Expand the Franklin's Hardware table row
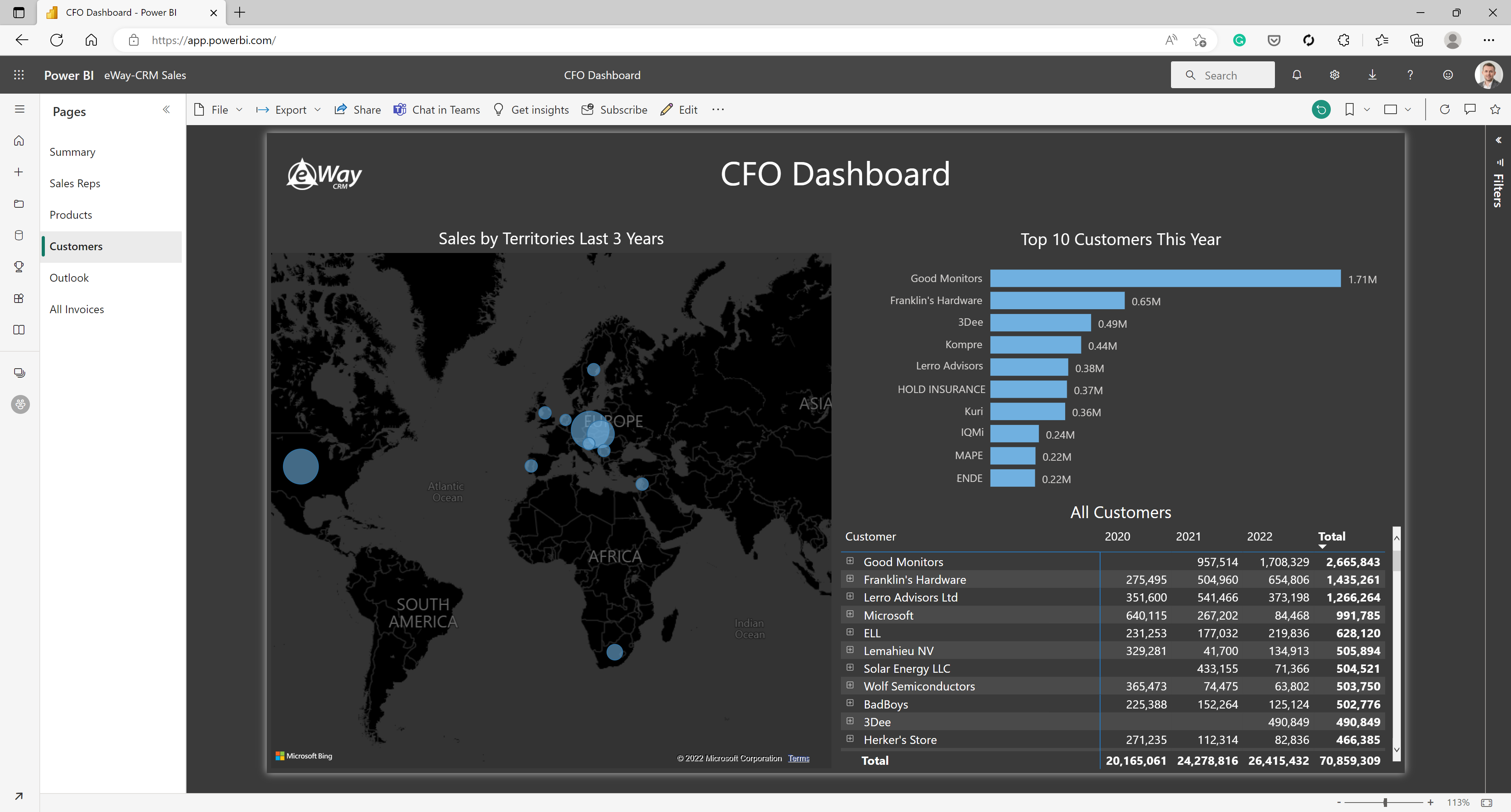 [x=850, y=579]
